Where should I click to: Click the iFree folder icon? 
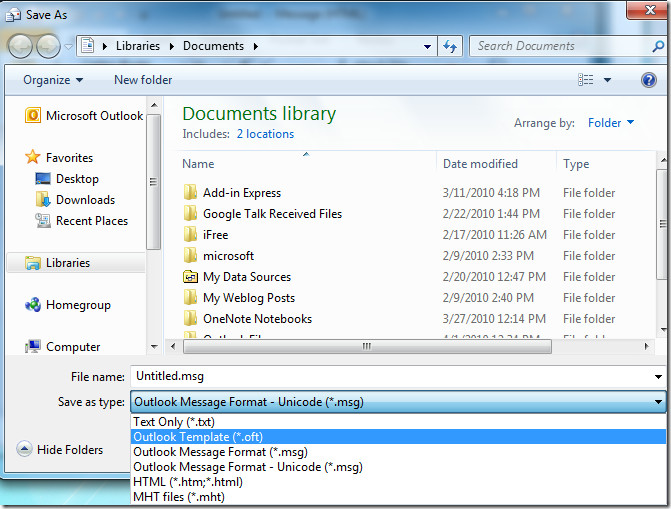point(190,235)
